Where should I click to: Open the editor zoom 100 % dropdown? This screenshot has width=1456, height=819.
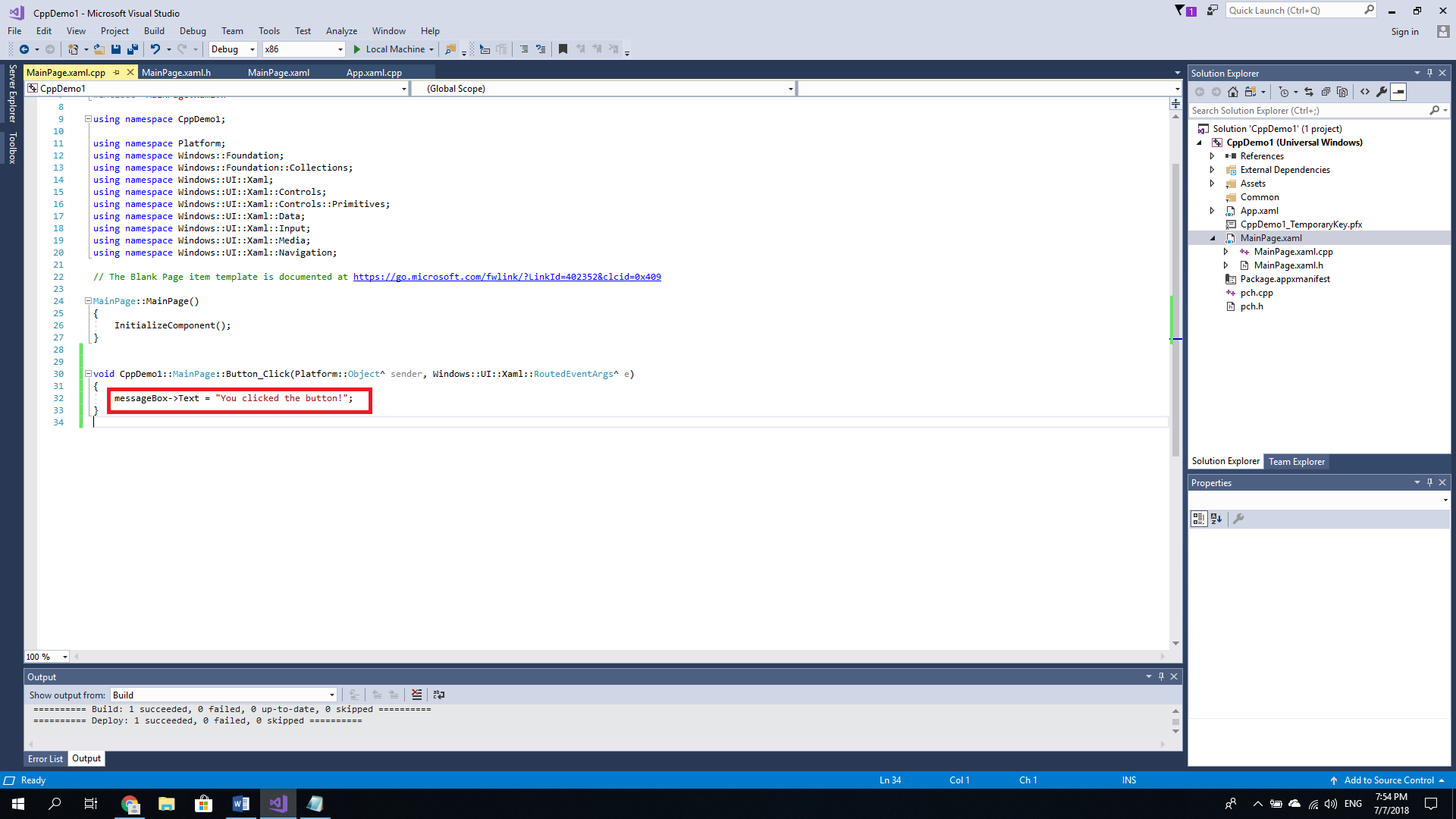(47, 657)
